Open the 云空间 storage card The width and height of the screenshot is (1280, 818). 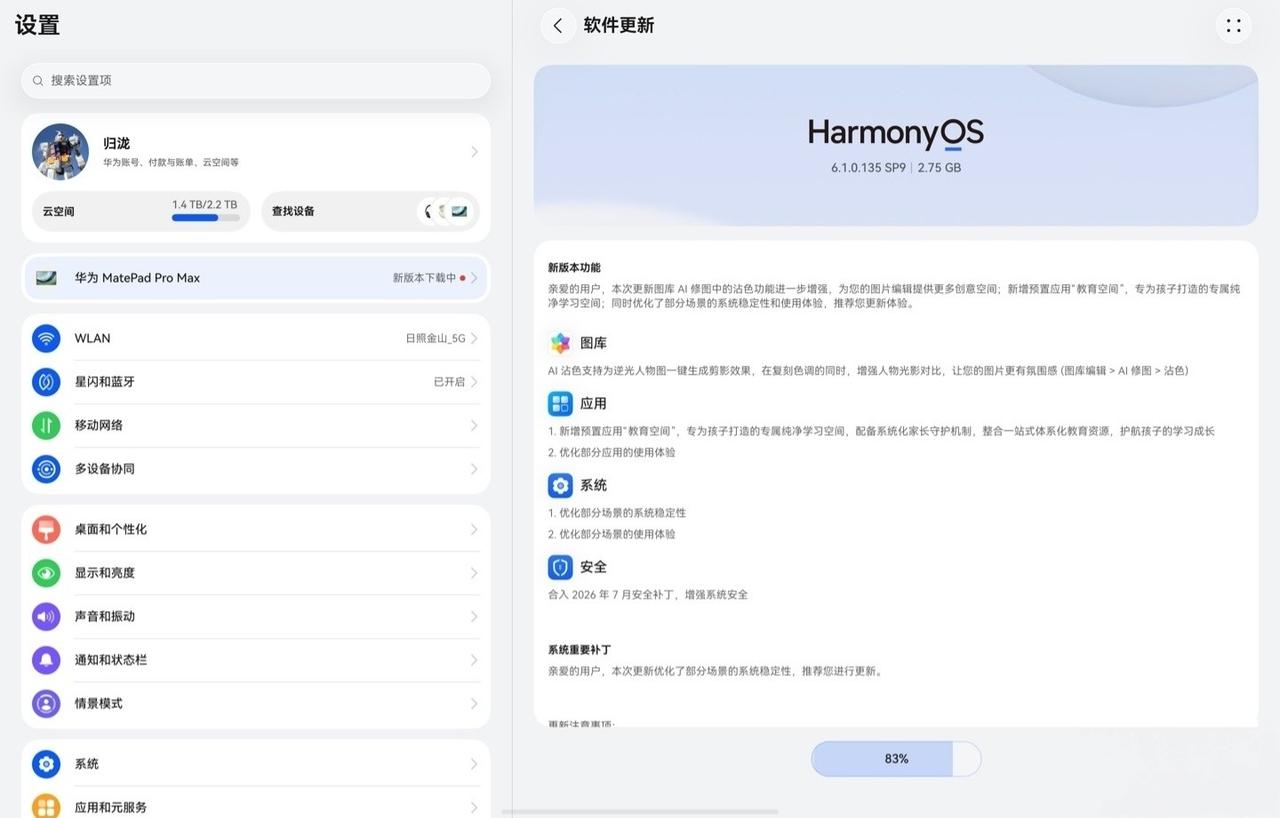click(141, 211)
